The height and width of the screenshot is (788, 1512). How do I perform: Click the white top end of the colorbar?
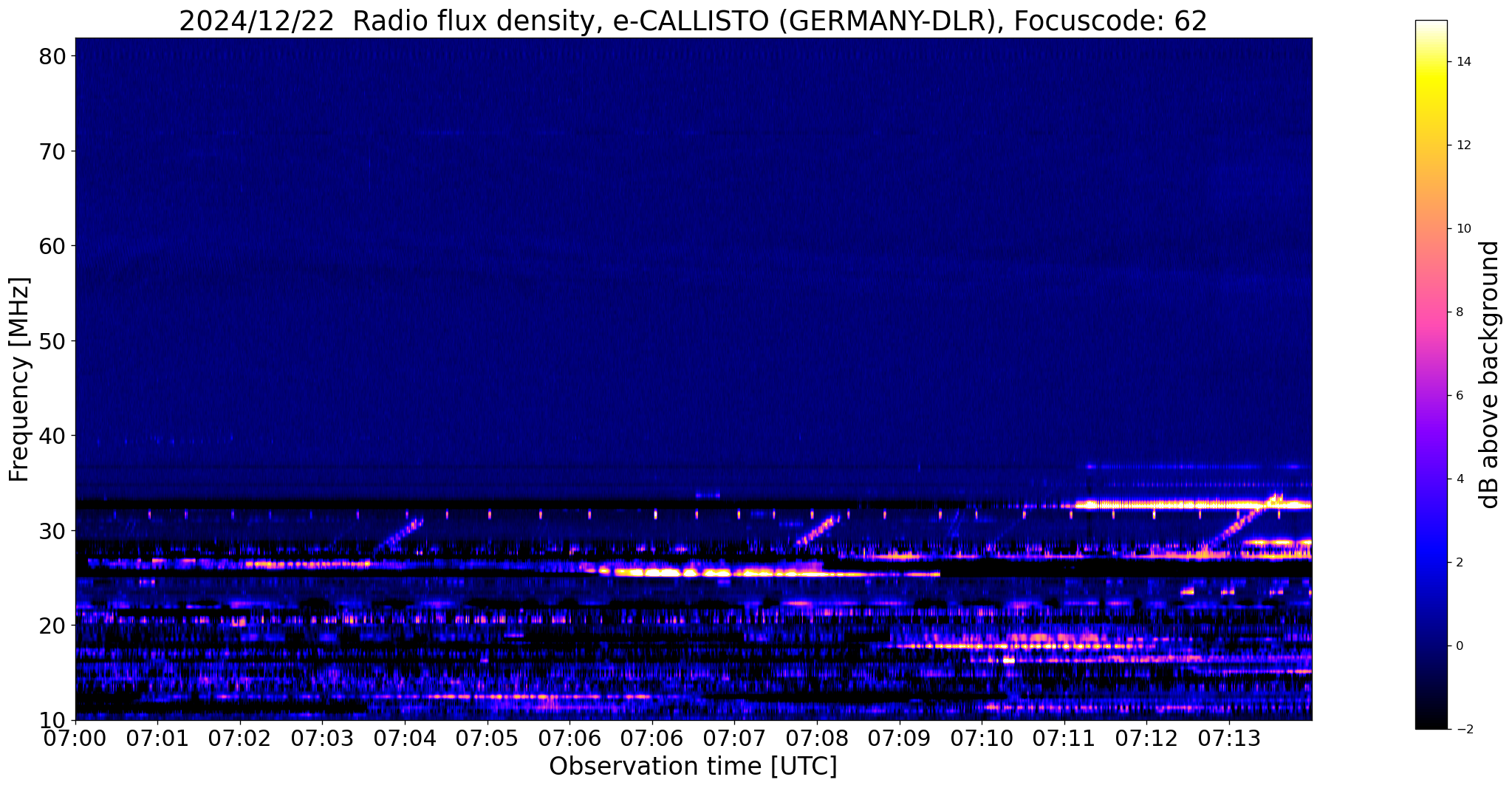tap(1431, 27)
